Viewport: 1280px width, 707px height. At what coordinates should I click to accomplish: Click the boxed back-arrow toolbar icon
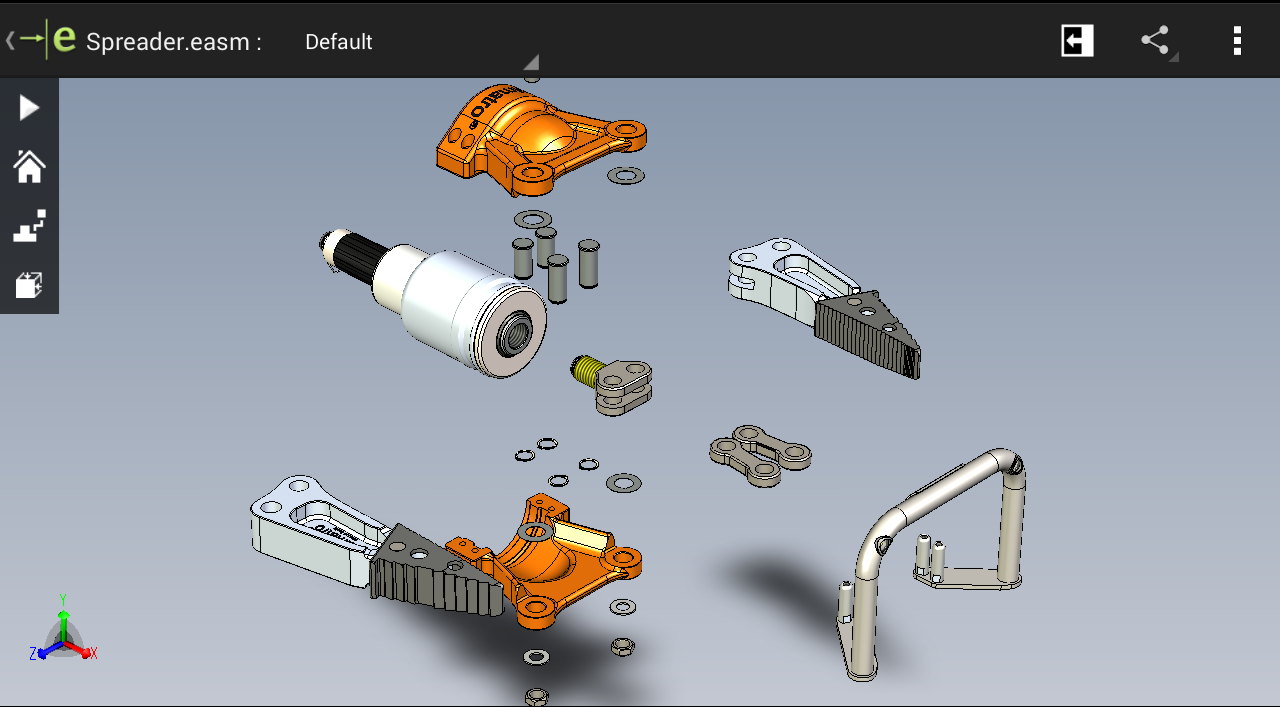[x=1076, y=40]
